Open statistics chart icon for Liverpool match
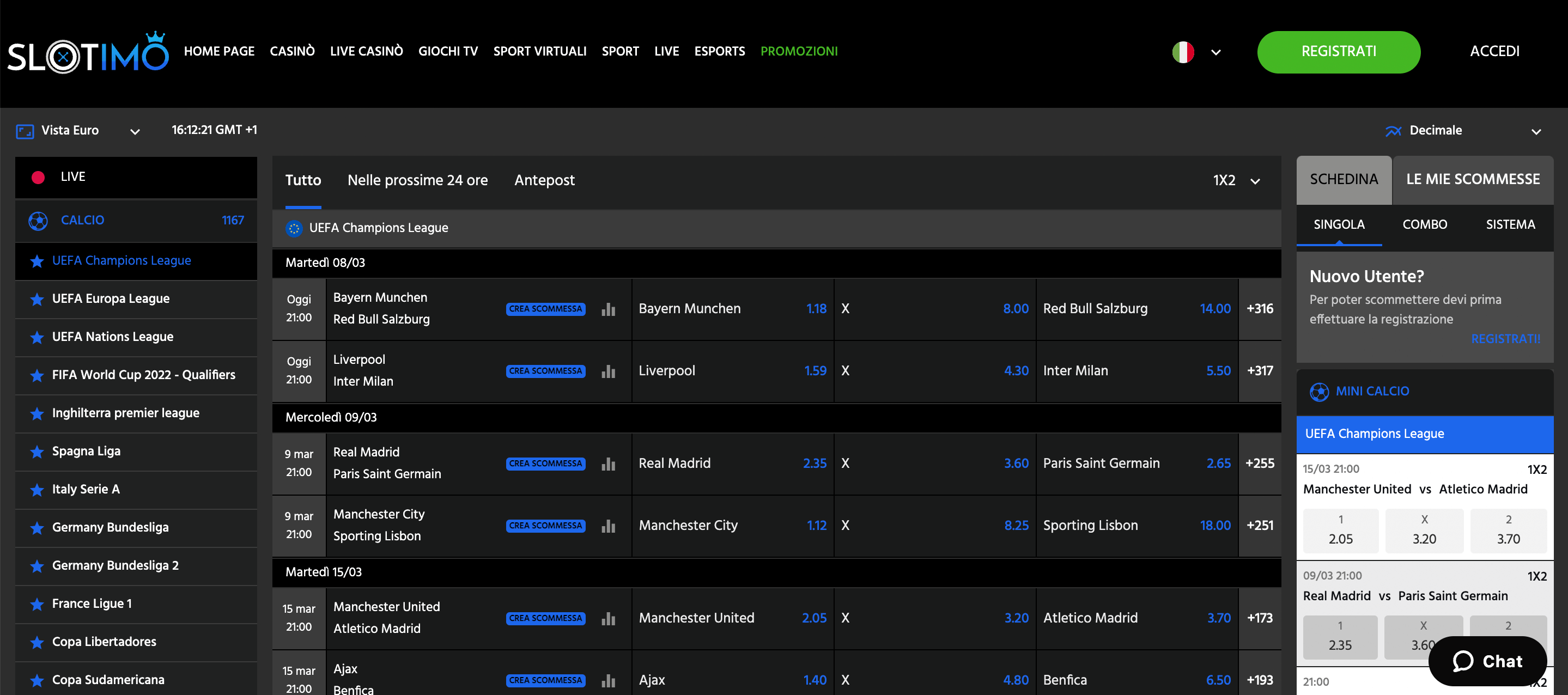The width and height of the screenshot is (1568, 695). tap(608, 371)
